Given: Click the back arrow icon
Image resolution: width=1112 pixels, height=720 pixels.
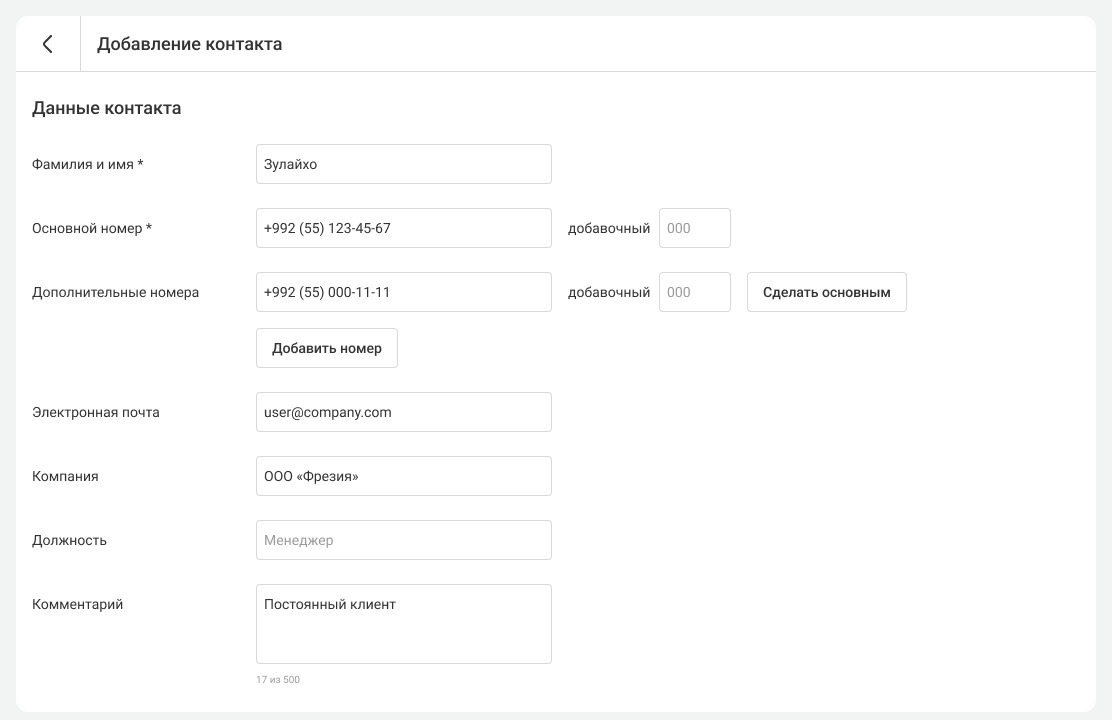Looking at the screenshot, I should pyautogui.click(x=47, y=44).
